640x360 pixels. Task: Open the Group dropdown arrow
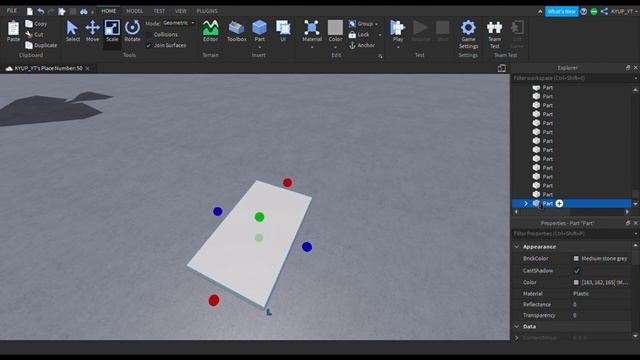(376, 24)
